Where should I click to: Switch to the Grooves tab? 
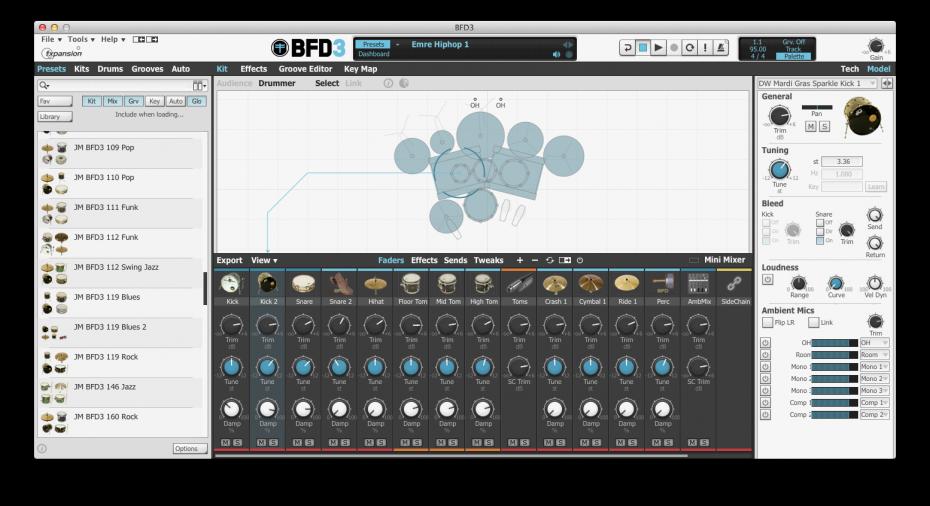(147, 69)
